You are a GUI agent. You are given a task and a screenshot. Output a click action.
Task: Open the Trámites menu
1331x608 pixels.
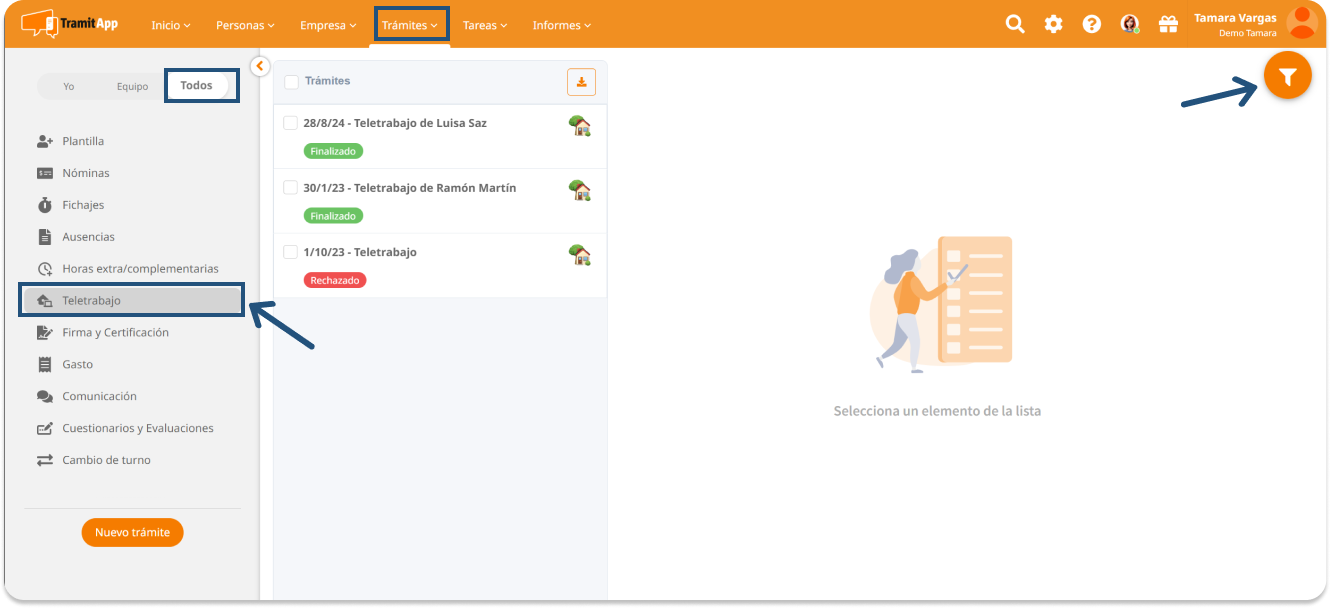pyautogui.click(x=411, y=25)
